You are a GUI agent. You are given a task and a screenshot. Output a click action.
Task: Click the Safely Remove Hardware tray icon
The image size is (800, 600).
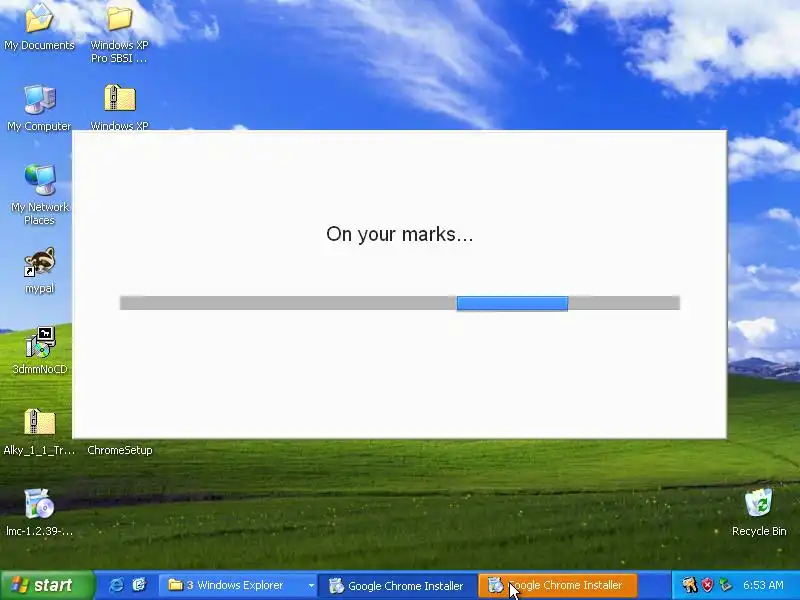click(x=726, y=585)
